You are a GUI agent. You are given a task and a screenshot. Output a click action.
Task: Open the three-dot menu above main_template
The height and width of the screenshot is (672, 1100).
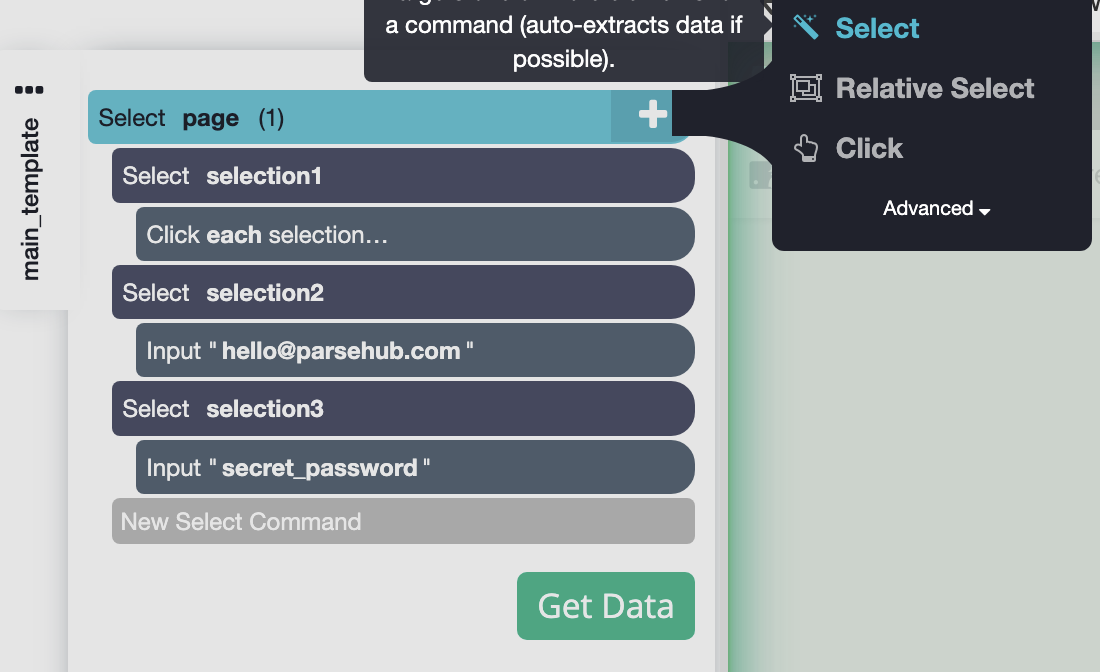pos(29,90)
